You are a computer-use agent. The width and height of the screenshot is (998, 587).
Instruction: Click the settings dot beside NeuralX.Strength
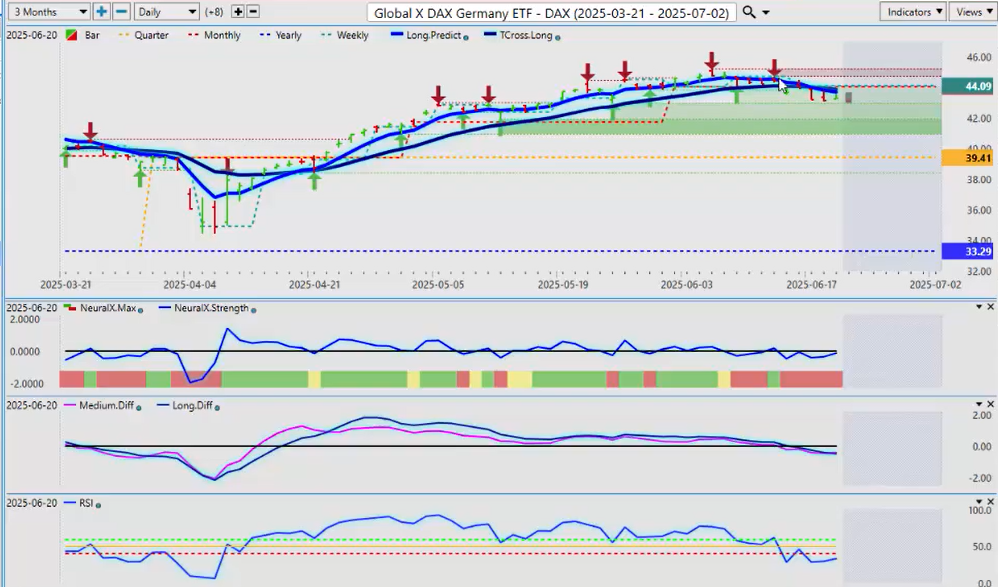coord(253,310)
